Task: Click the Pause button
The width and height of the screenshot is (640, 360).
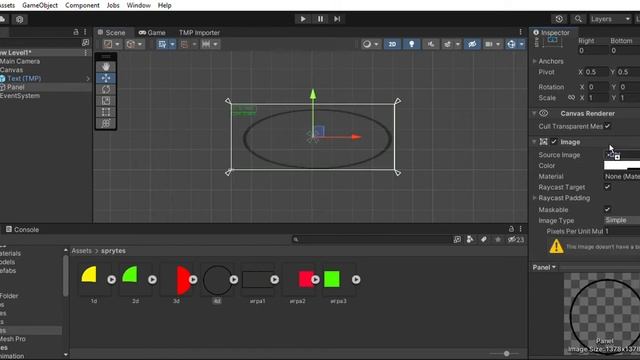Action: click(x=320, y=19)
